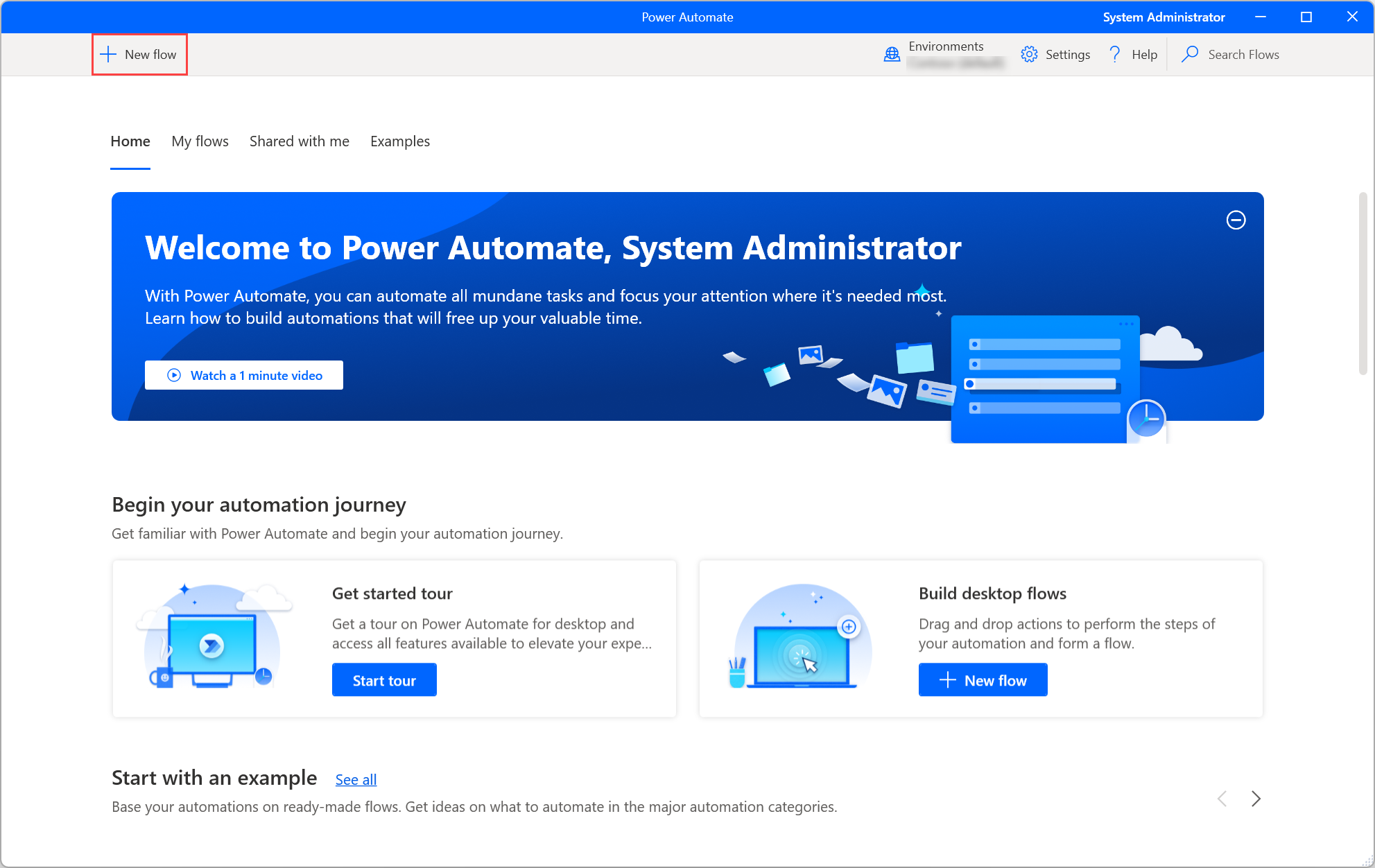The width and height of the screenshot is (1375, 868).
Task: Click the Shared with me tab
Action: (298, 141)
